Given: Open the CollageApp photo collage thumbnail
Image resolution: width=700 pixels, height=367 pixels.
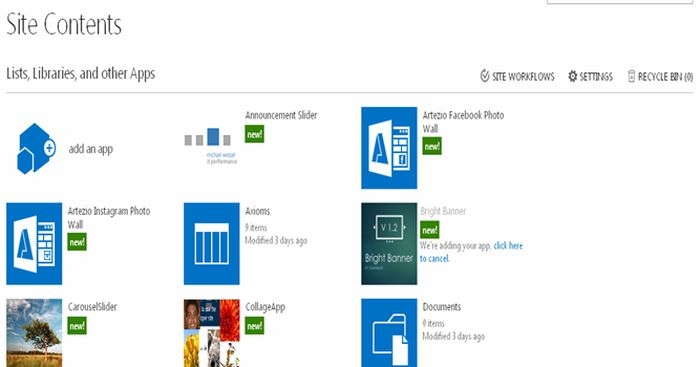Looking at the screenshot, I should (212, 333).
